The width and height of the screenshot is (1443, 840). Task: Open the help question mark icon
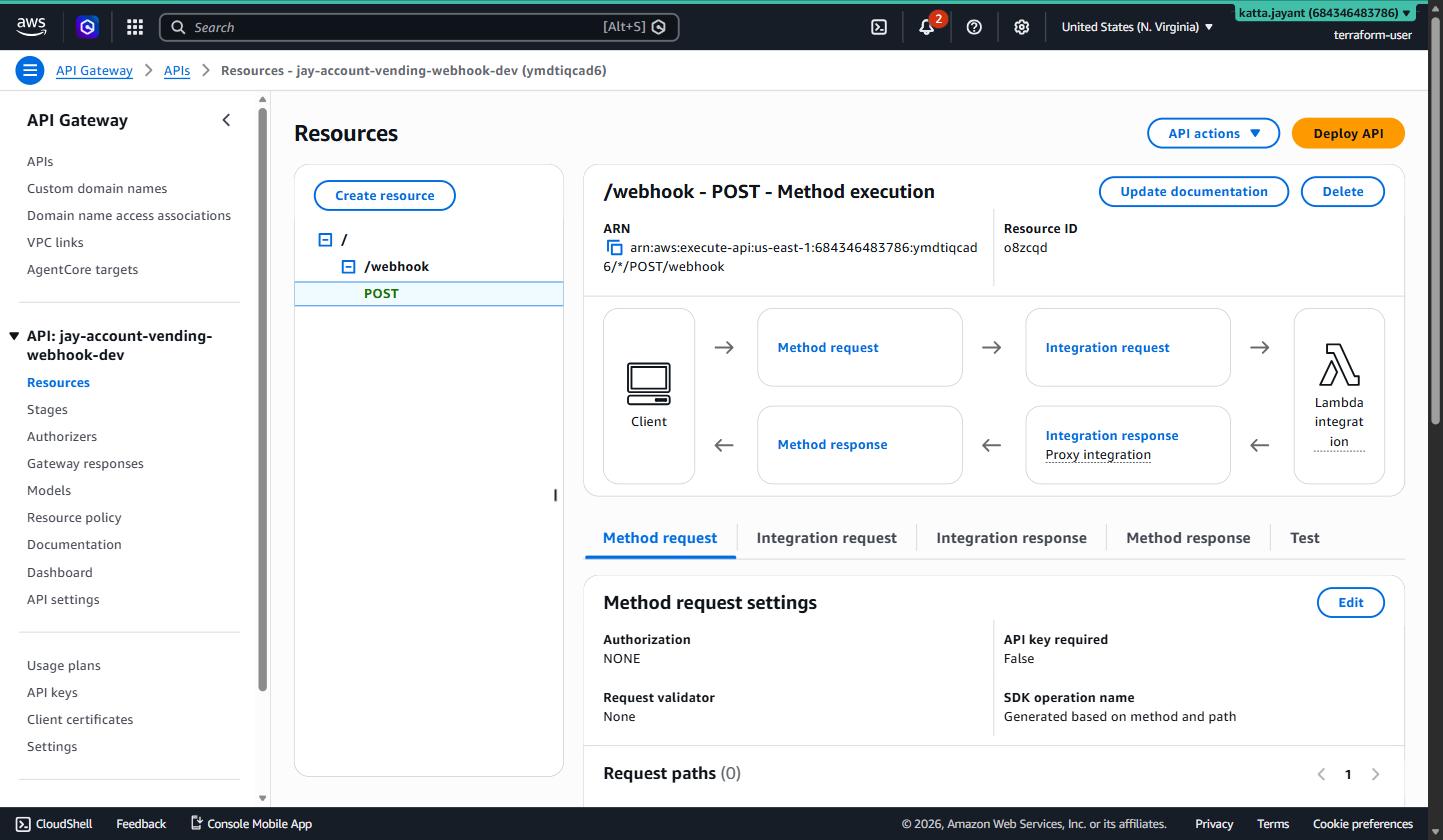[974, 27]
